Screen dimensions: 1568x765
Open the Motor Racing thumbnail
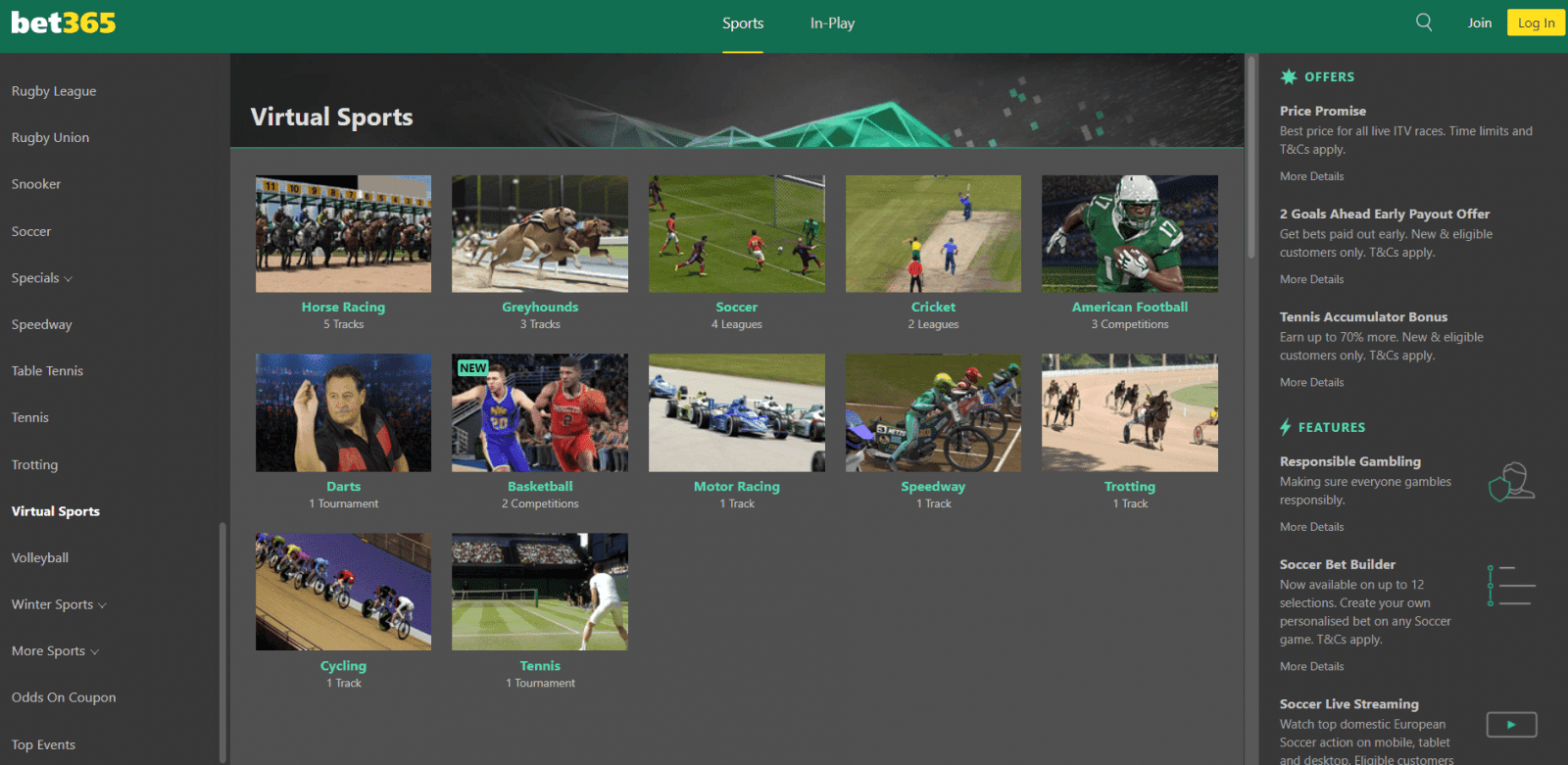(x=737, y=412)
